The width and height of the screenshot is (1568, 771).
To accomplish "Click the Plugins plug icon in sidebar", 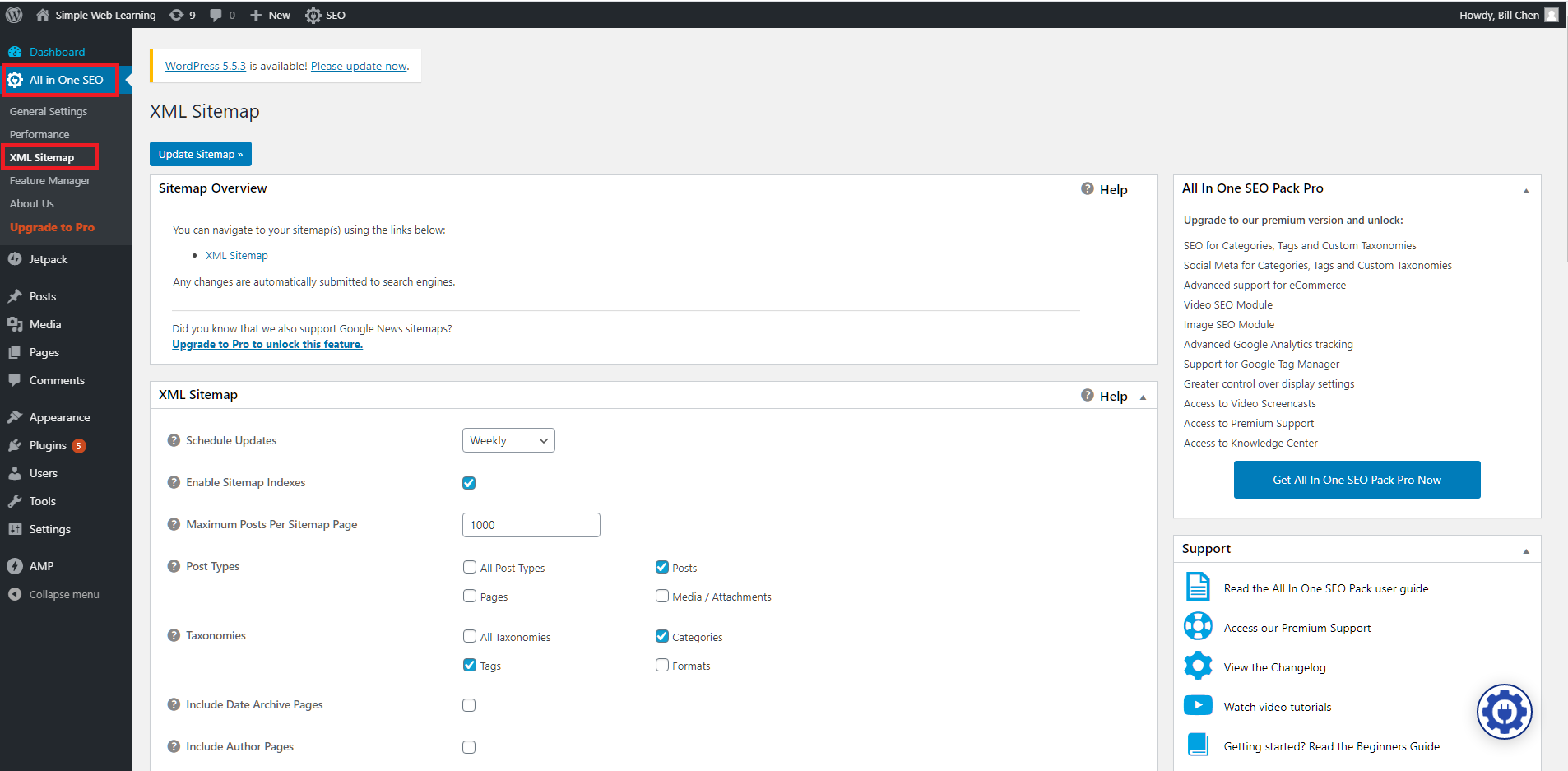I will [15, 445].
